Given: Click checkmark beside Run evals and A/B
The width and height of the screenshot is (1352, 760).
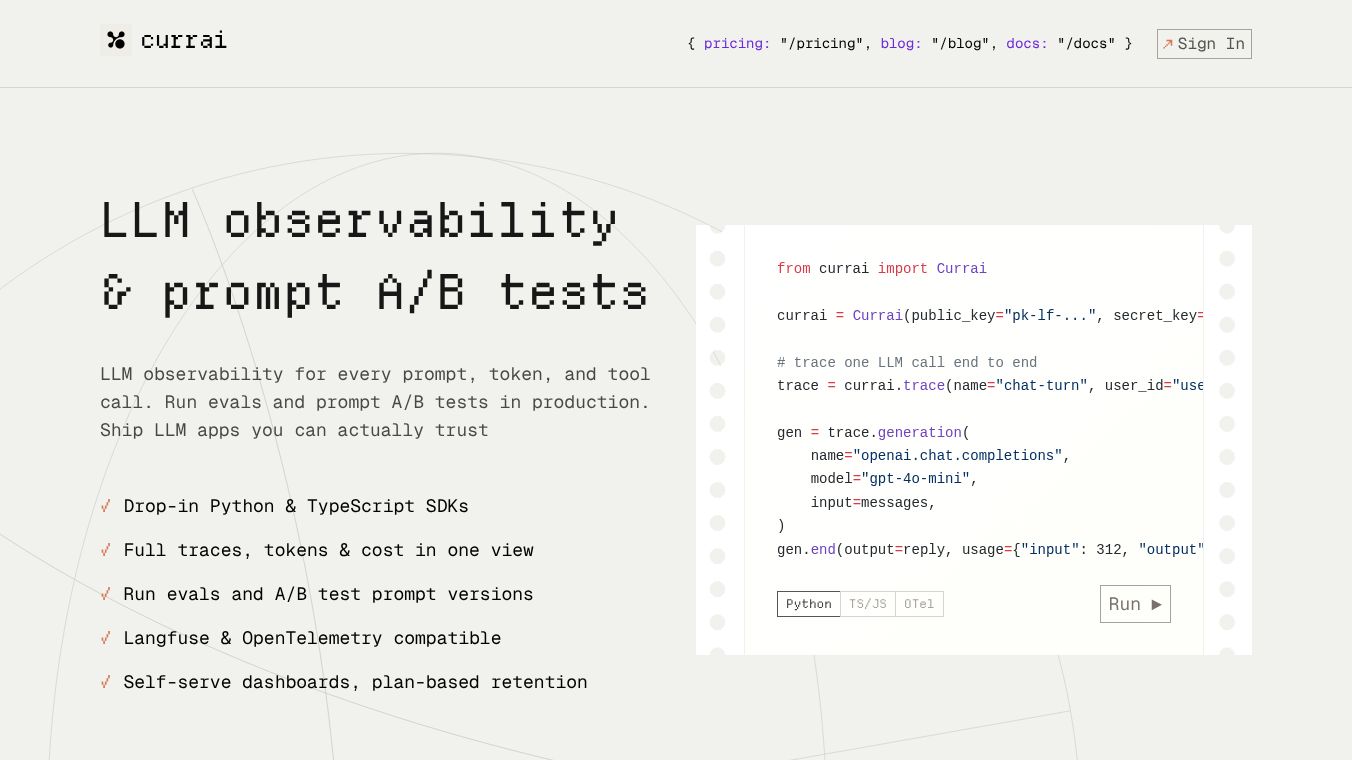Looking at the screenshot, I should point(106,594).
